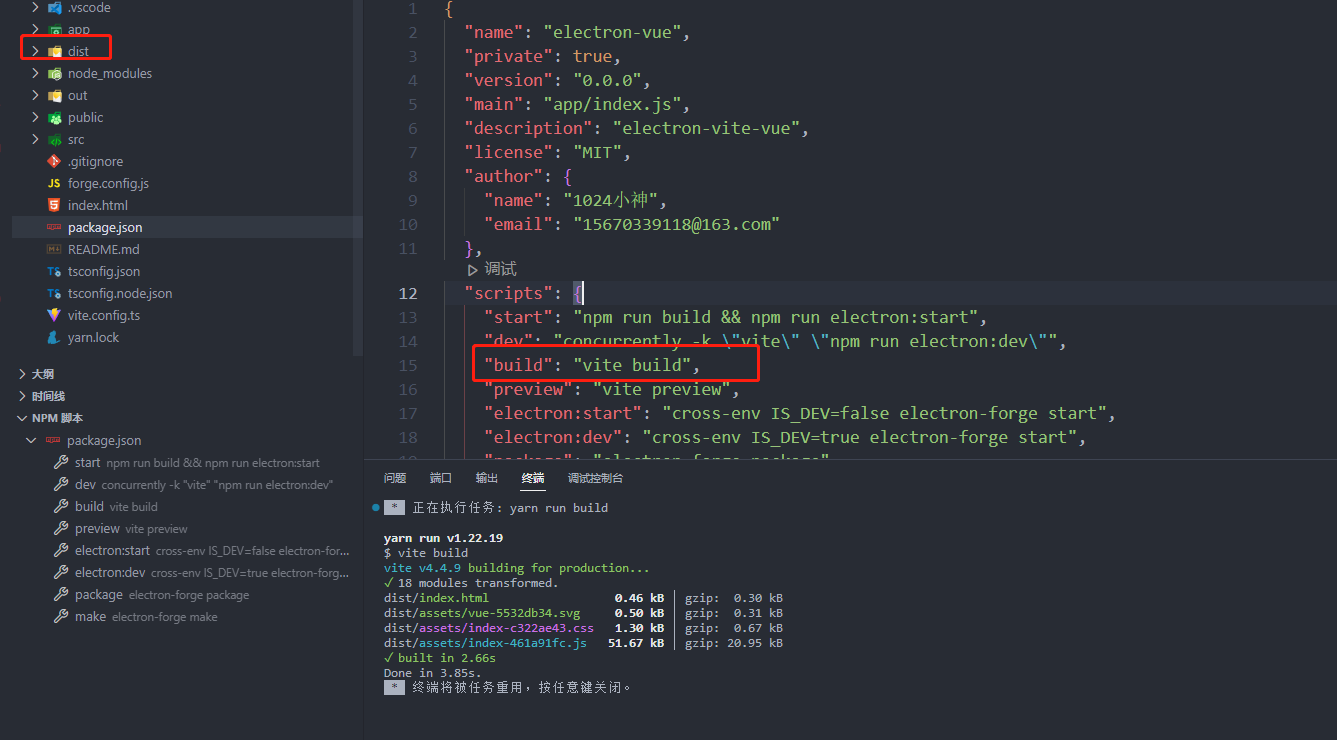Viewport: 1337px width, 740px height.
Task: Collapse package.json in the NPM scripts panel
Action: (31, 440)
